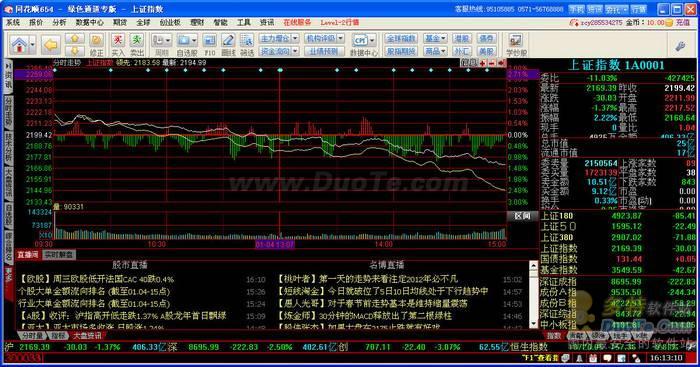Switch to the 大盘资讯 bottom tab
Viewport: 700px width, 367px height.
pos(88,335)
